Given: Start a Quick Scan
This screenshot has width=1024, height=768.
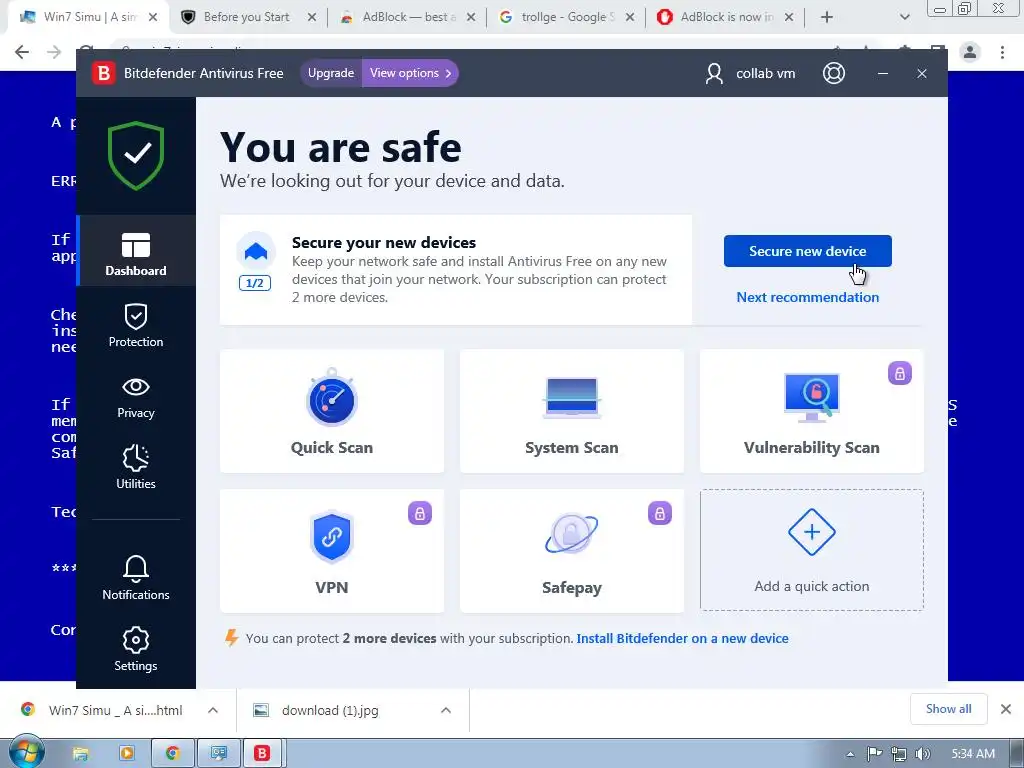Looking at the screenshot, I should click(x=332, y=411).
